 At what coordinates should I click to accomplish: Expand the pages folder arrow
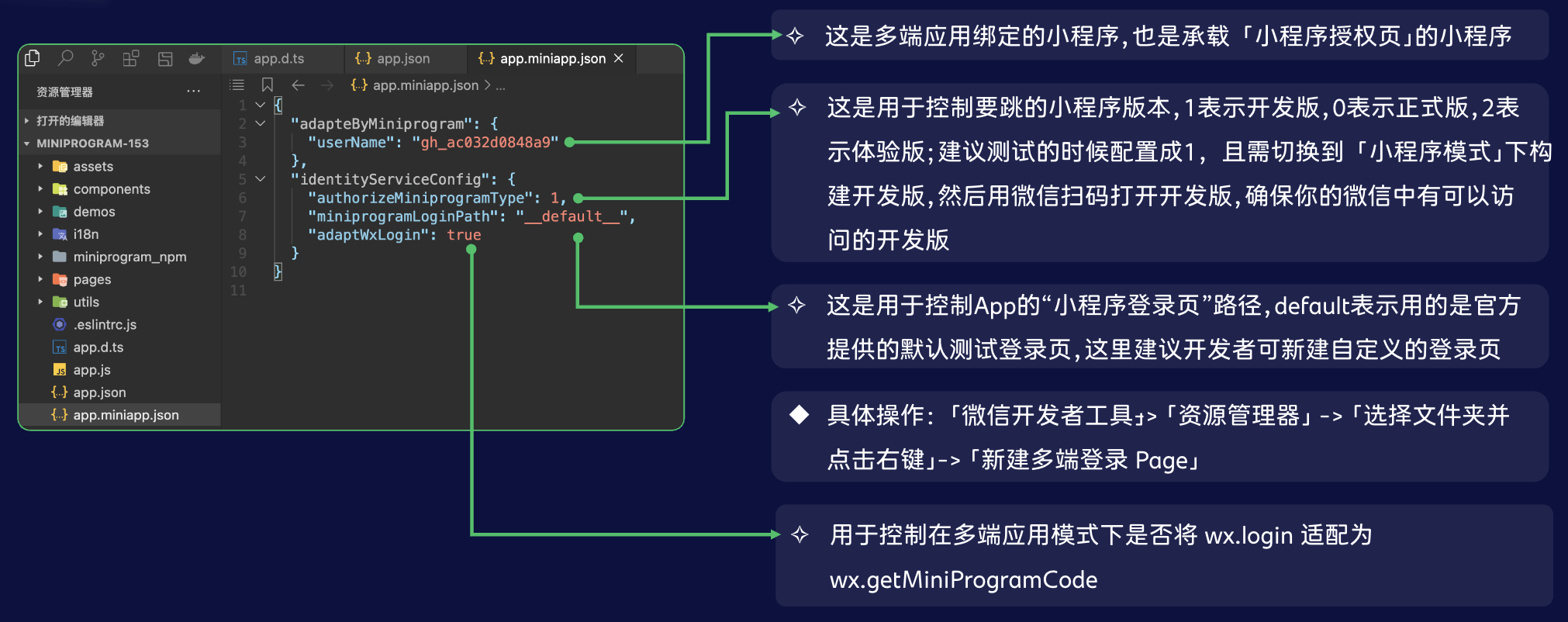click(40, 279)
